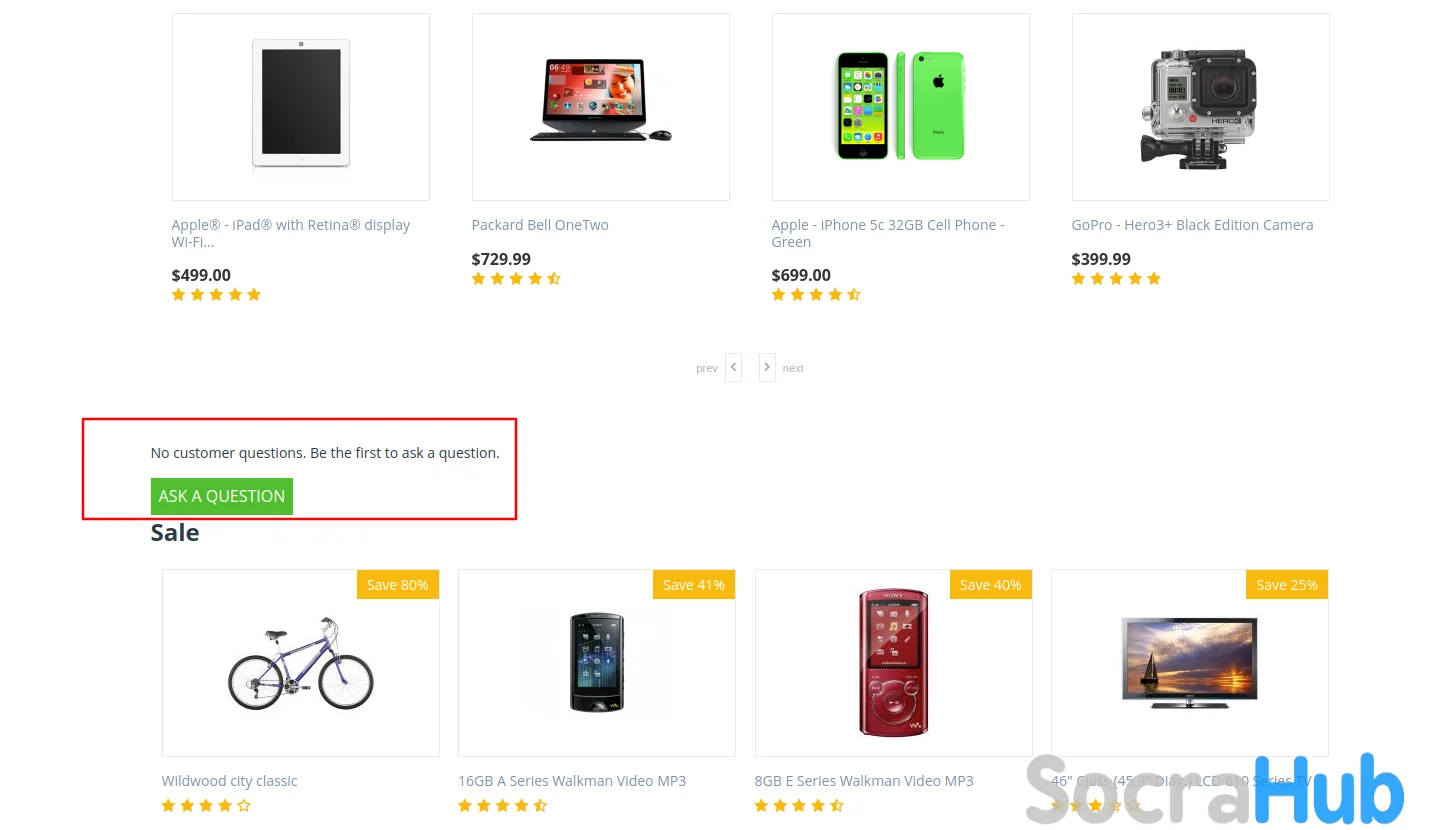Screen dimensions: 1431x830
Task: Click the previous carousel arrow
Action: [733, 367]
